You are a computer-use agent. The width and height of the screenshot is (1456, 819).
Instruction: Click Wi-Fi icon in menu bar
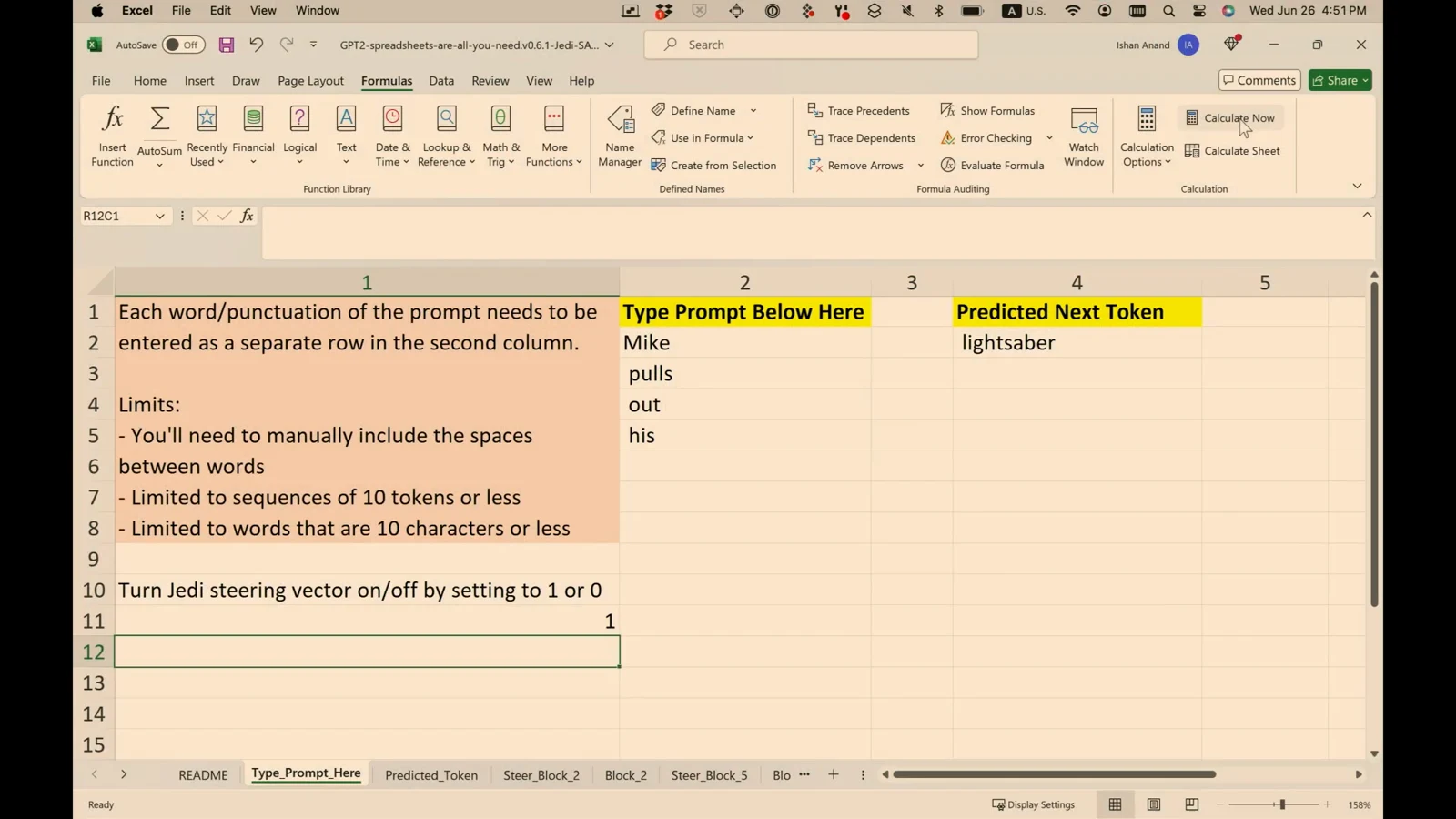click(x=1073, y=10)
